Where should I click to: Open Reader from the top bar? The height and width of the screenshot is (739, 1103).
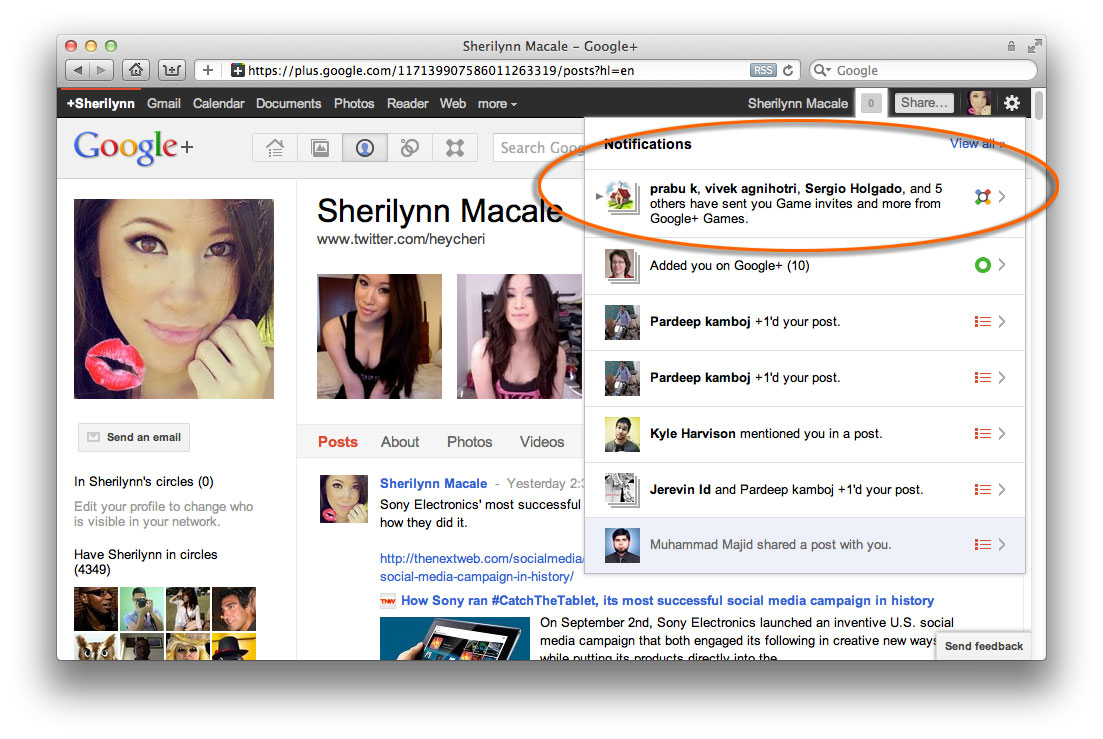coord(407,103)
